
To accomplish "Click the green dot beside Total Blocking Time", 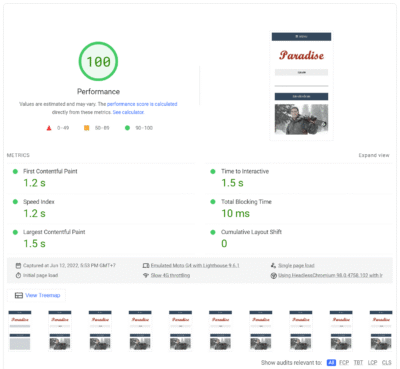I will click(213, 202).
